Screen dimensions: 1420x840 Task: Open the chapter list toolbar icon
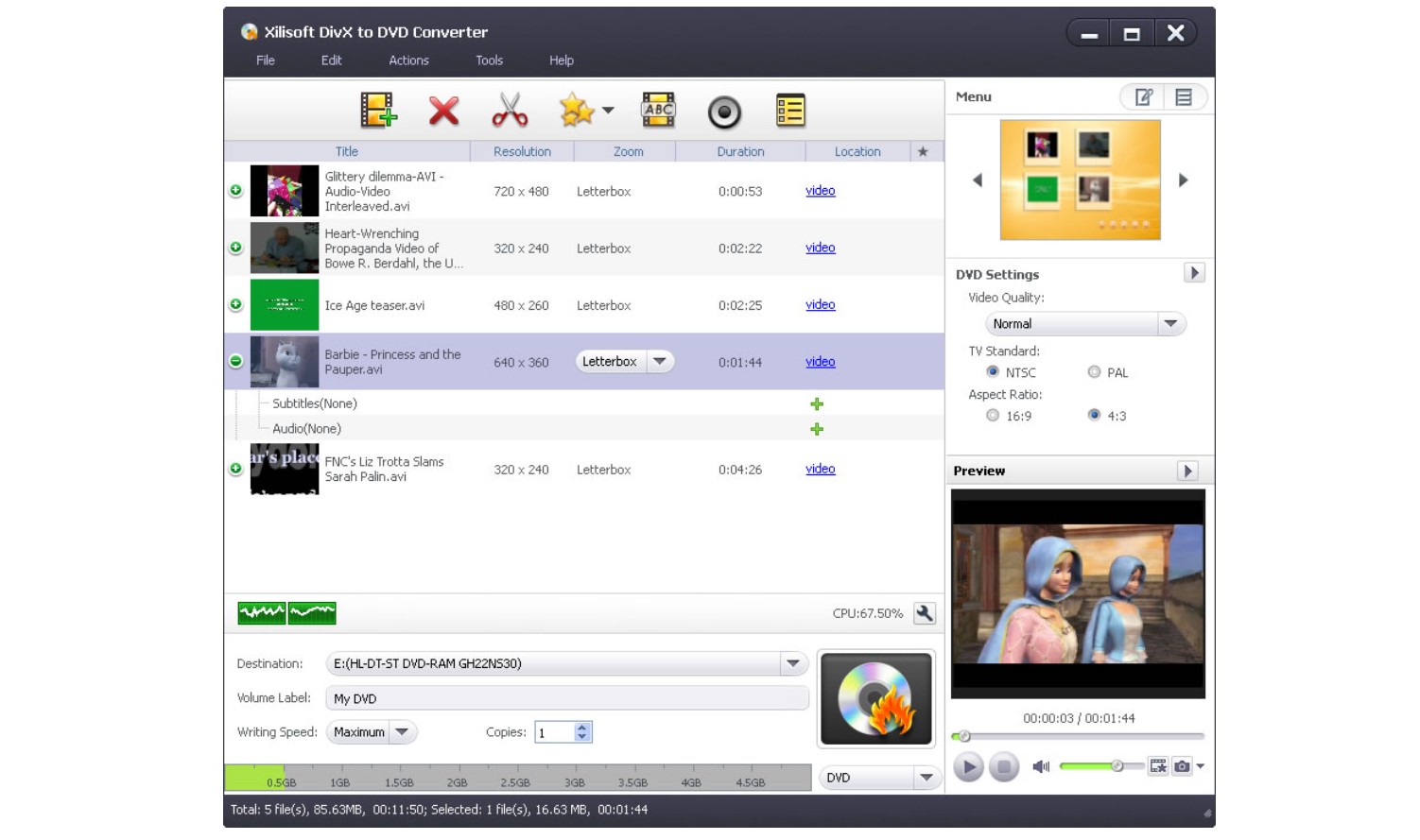[x=790, y=111]
